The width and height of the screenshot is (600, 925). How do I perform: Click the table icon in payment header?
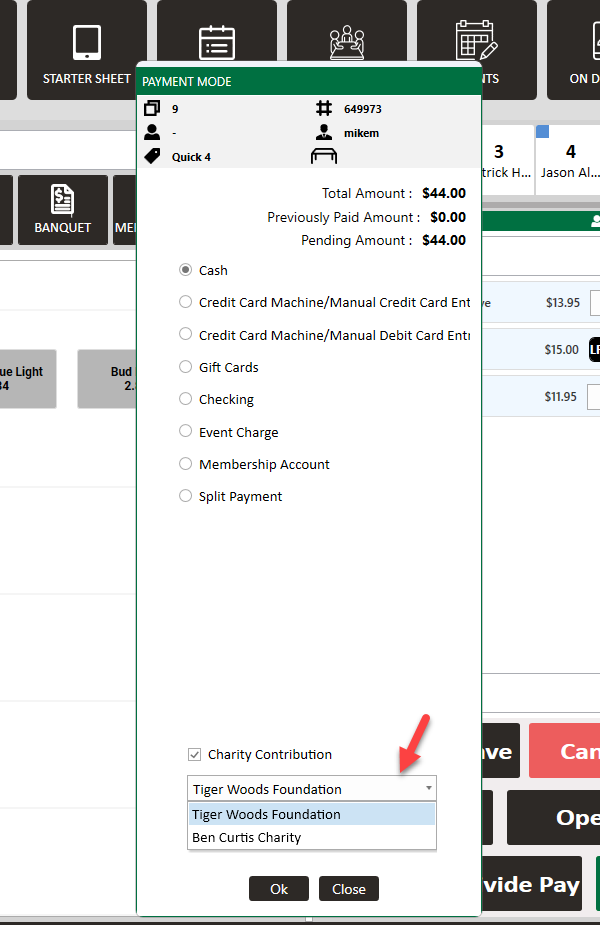(324, 156)
